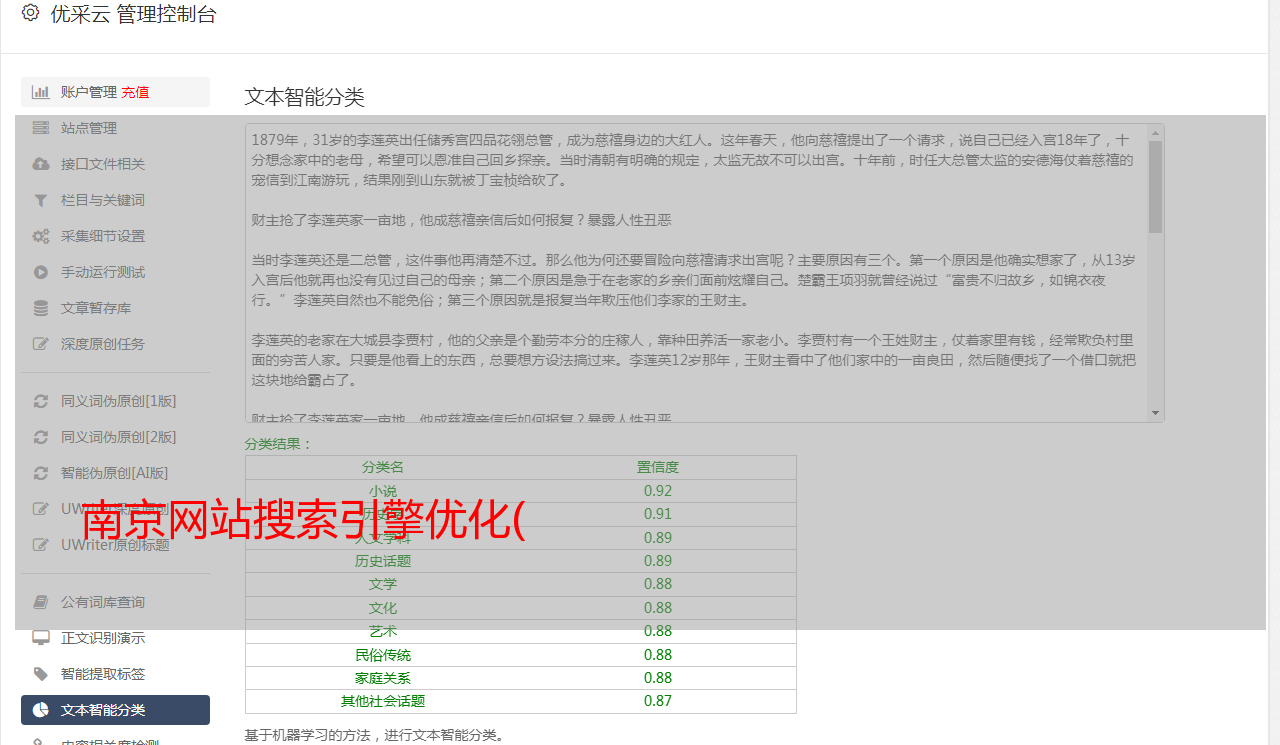1280x745 pixels.
Task: Open the 文本智能分类 sidebar menu item
Action: tap(115, 710)
